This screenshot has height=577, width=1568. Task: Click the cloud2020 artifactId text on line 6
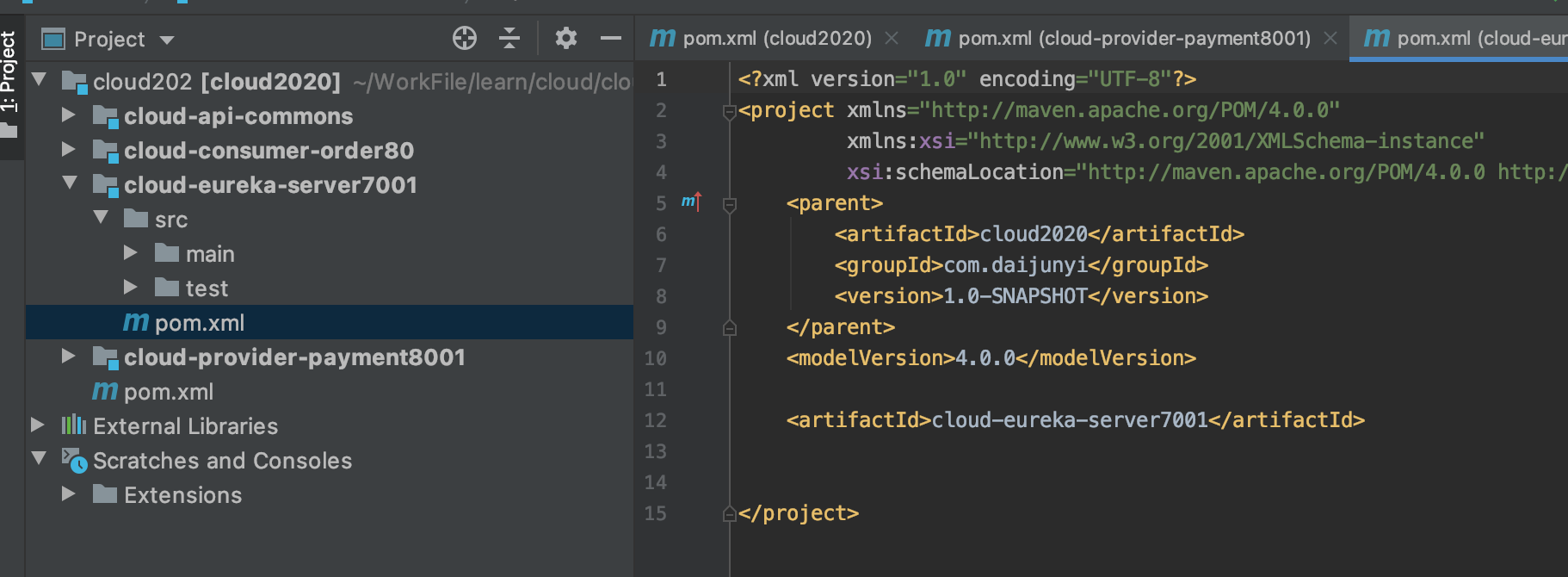coord(1034,233)
